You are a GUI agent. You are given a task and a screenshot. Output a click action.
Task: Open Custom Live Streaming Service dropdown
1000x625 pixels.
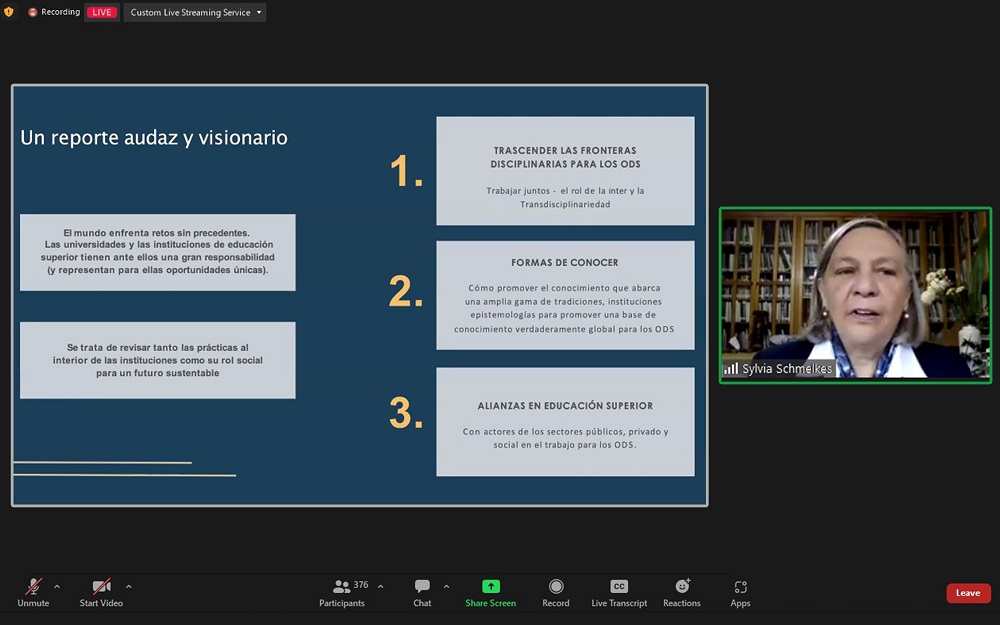[195, 13]
